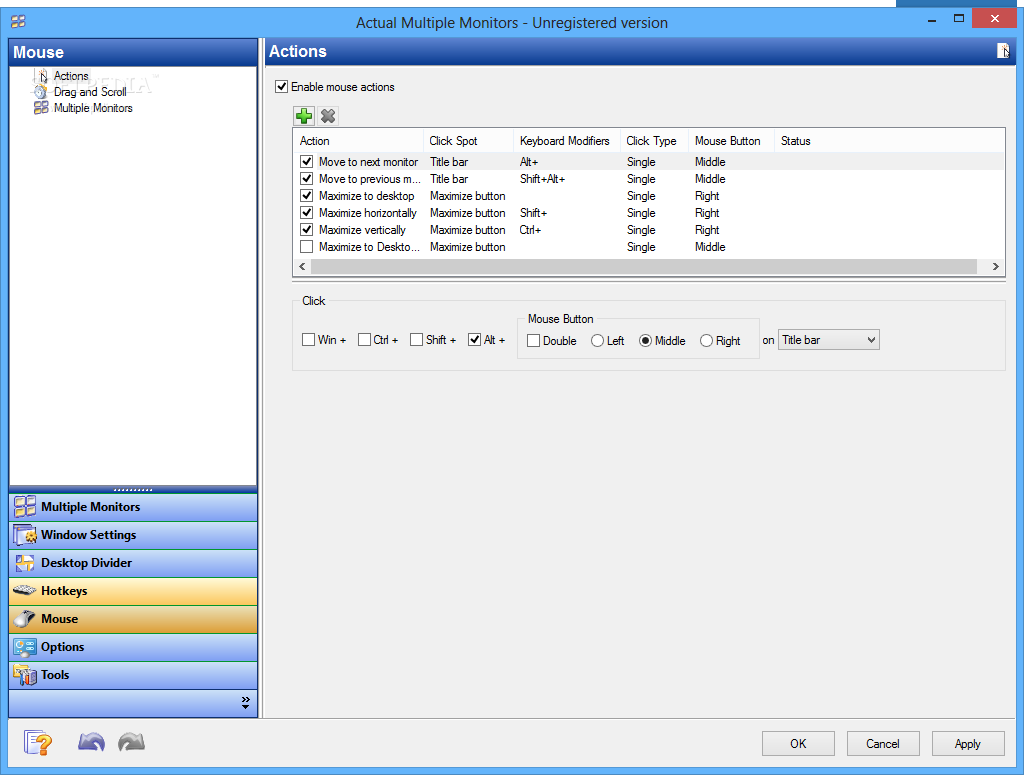1024x775 pixels.
Task: Sort list by Action column header
Action: [359, 140]
